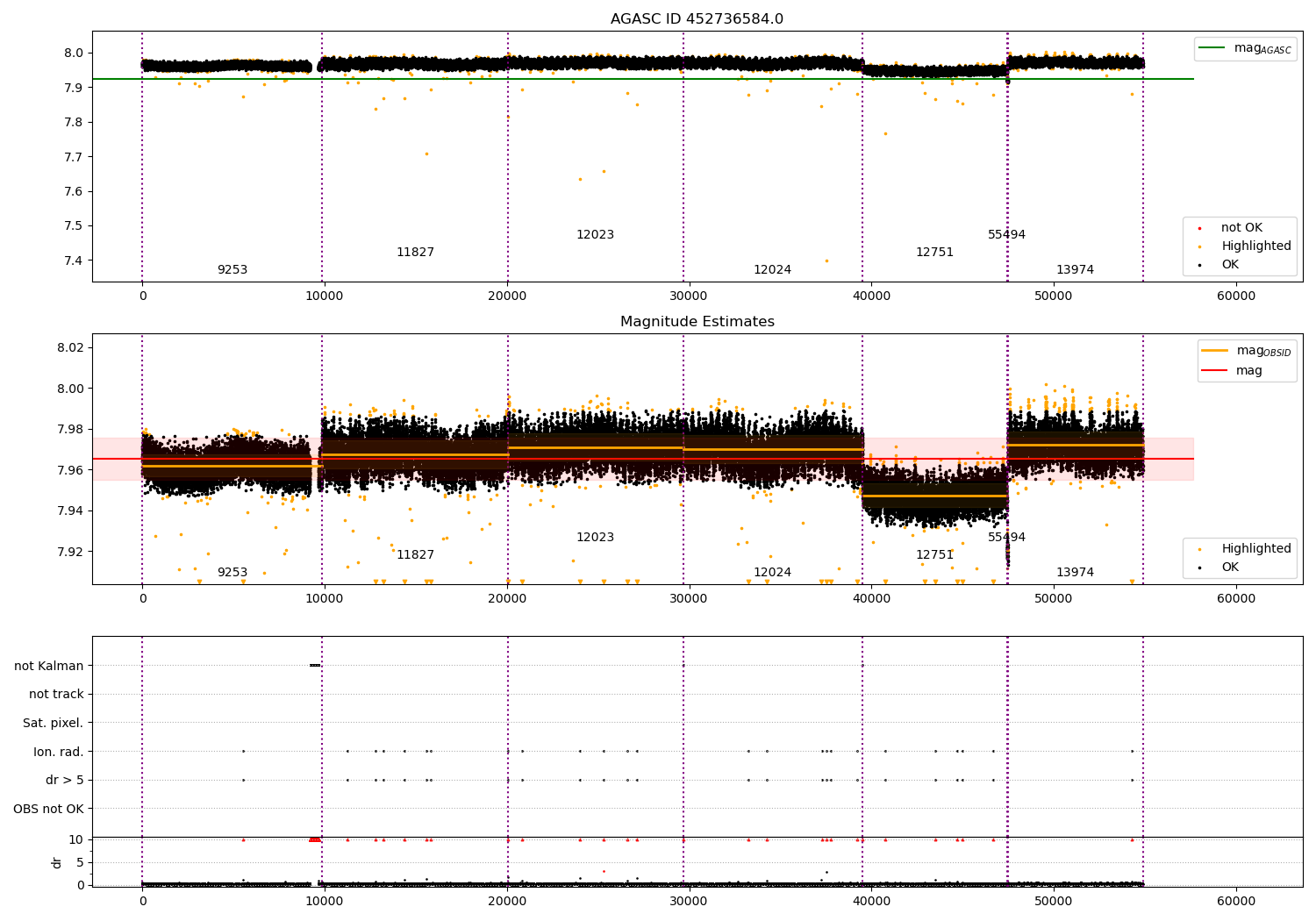Click OBSID label 9253 in Magnitude Estimates plot
Image resolution: width=1316 pixels, height=921 pixels.
pos(232,573)
